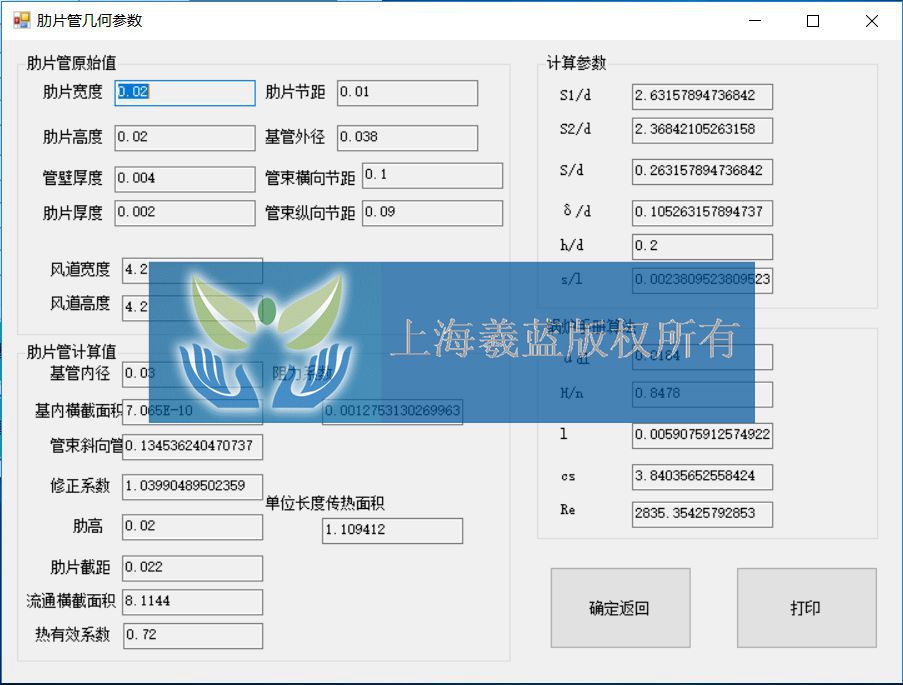903x685 pixels.
Task: Click the 确定返回 button
Action: pos(620,608)
